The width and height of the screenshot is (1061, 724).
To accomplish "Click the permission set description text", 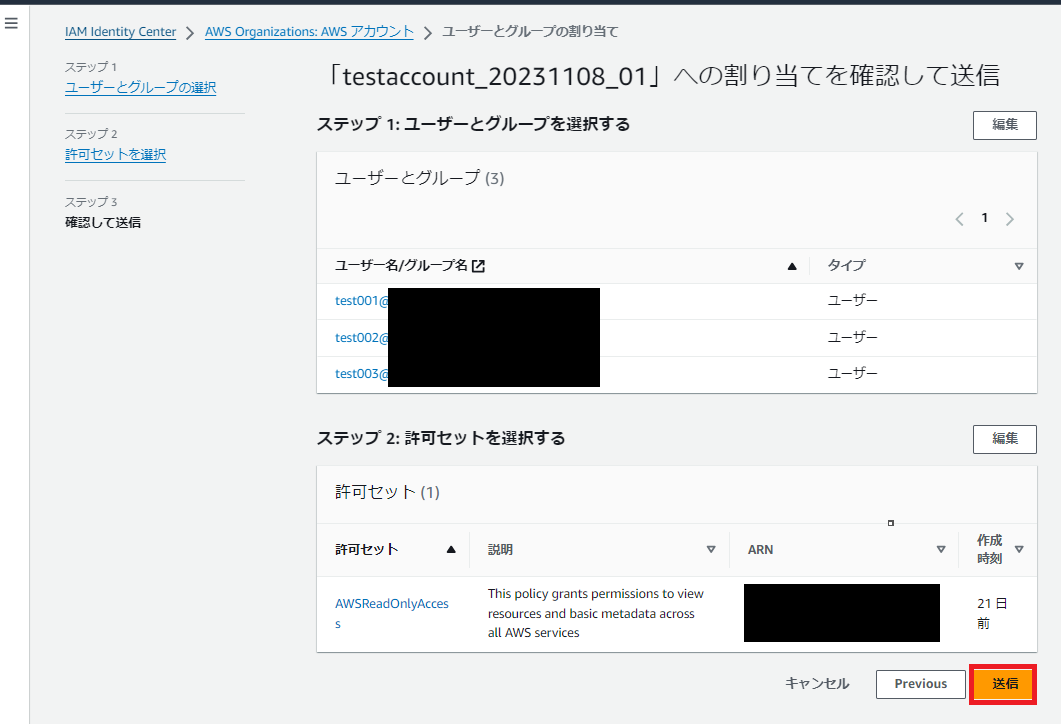I will [x=595, y=613].
